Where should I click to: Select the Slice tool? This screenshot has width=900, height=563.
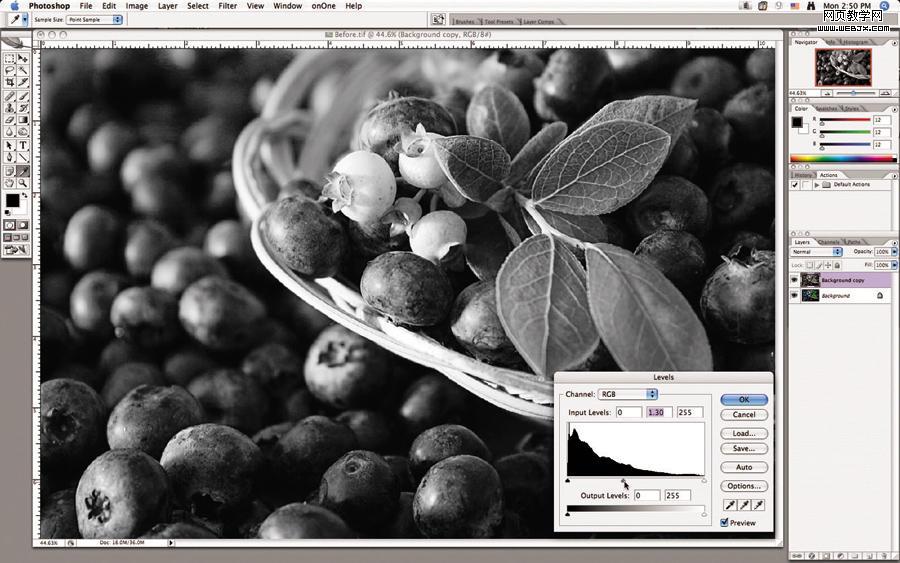tap(22, 82)
